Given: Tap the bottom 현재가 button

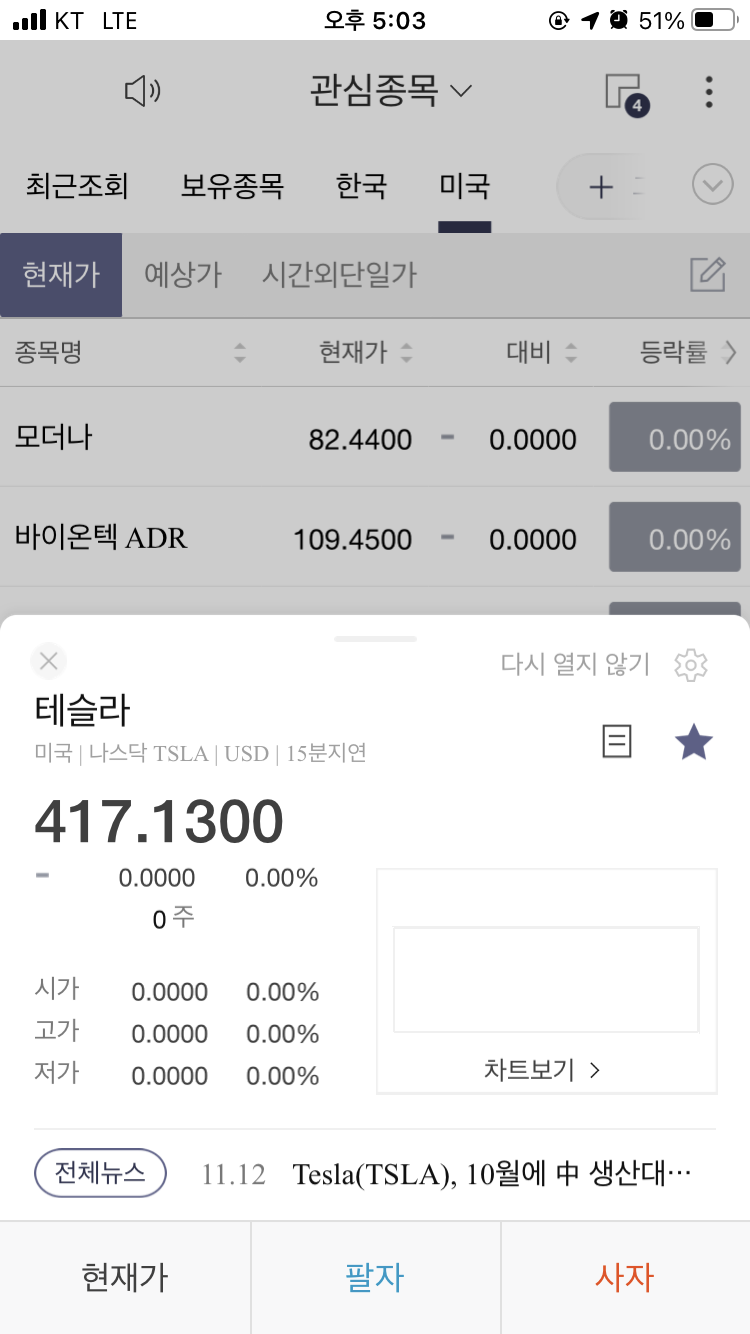Looking at the screenshot, I should [125, 1277].
